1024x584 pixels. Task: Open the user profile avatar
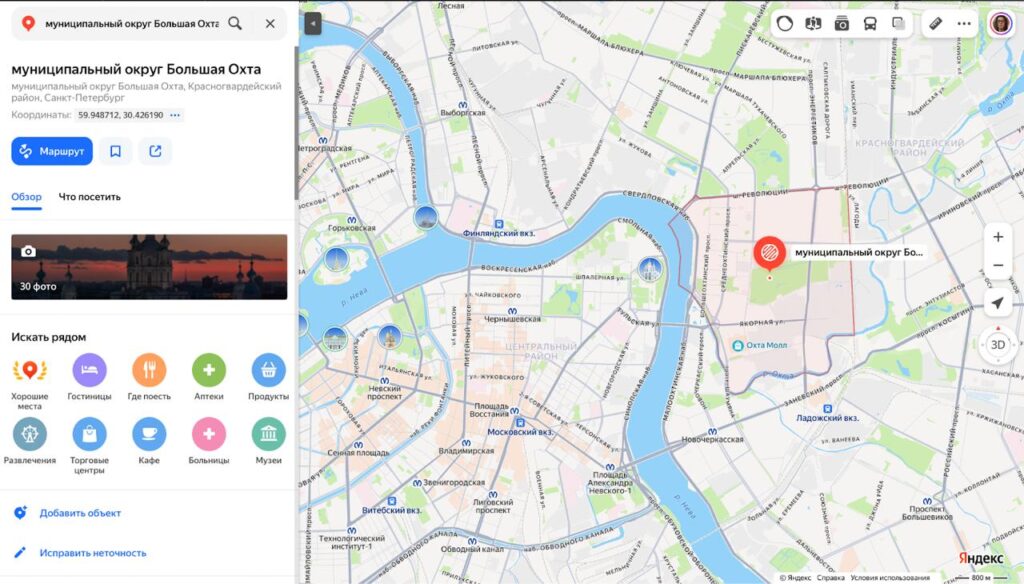pyautogui.click(x=999, y=23)
